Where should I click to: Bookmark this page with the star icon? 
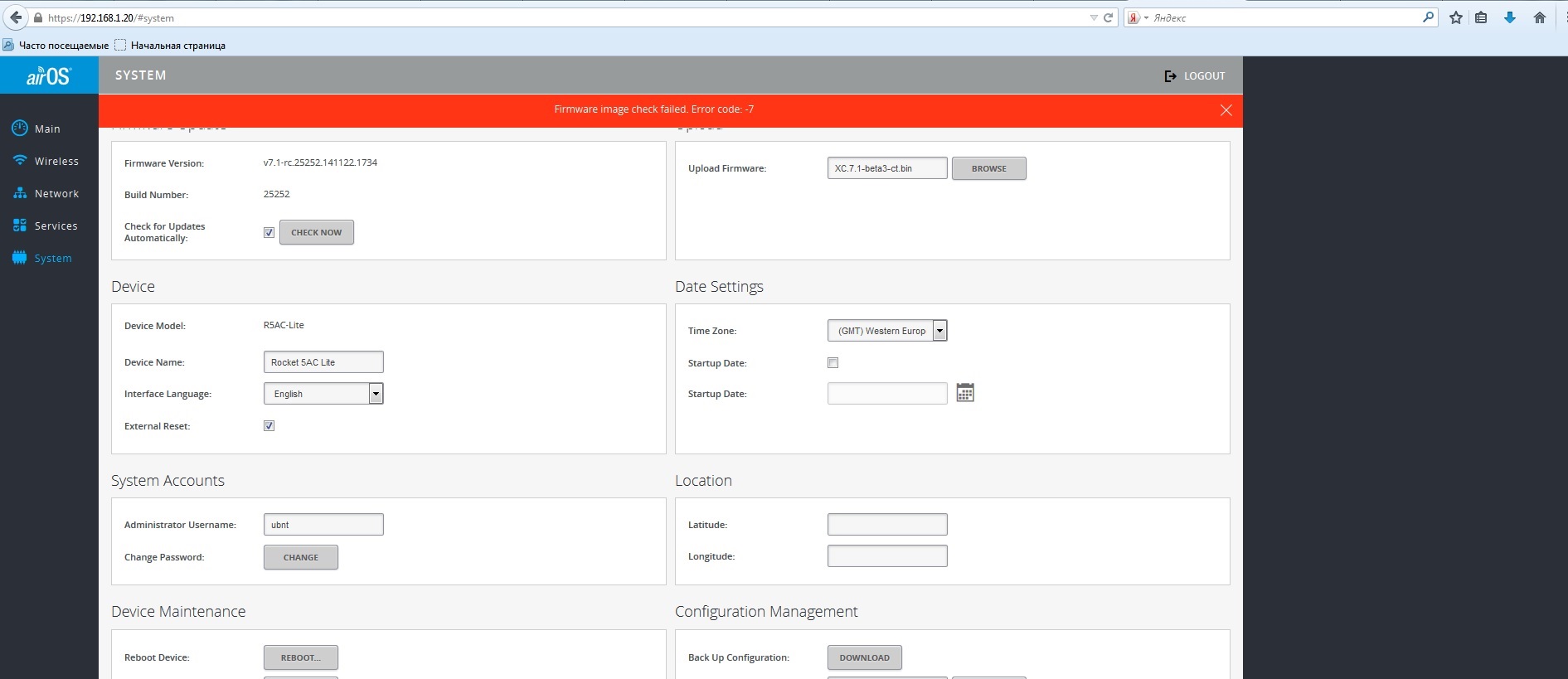1455,17
